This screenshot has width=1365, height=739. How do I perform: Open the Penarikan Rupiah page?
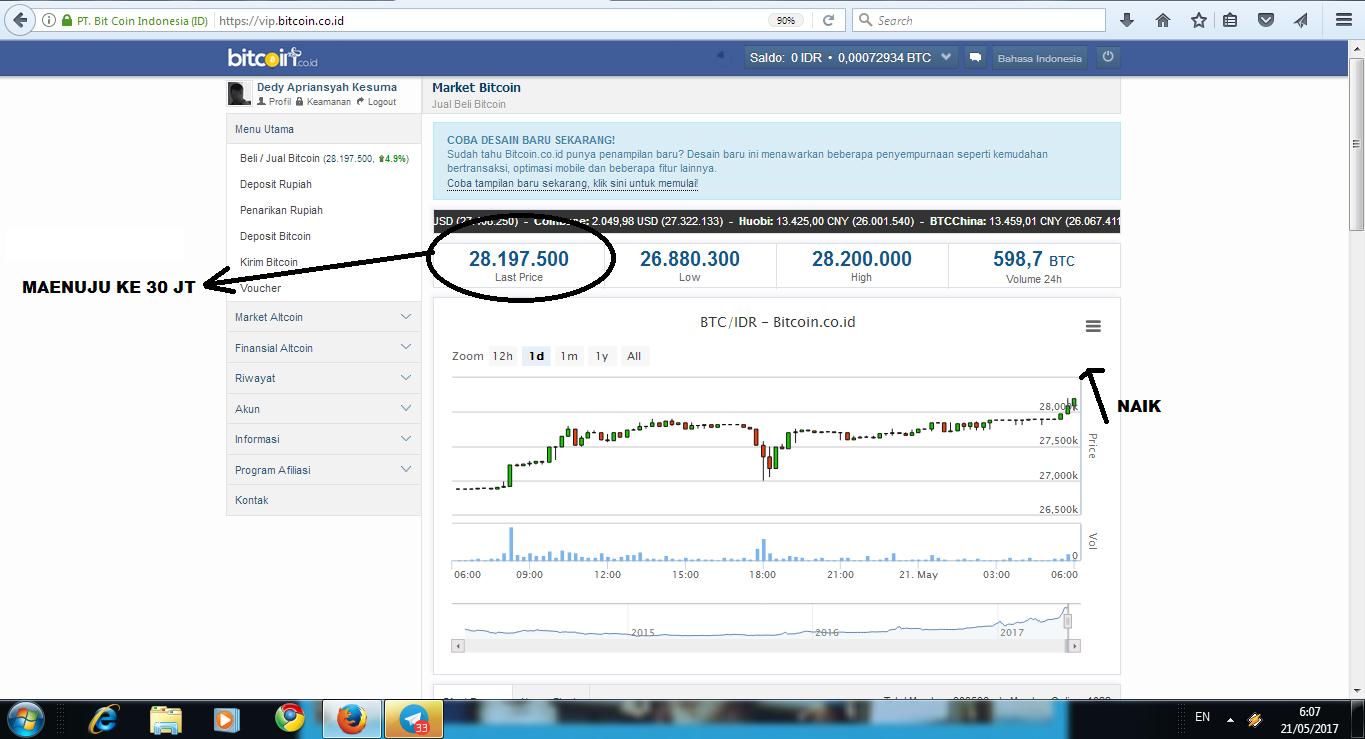click(281, 210)
